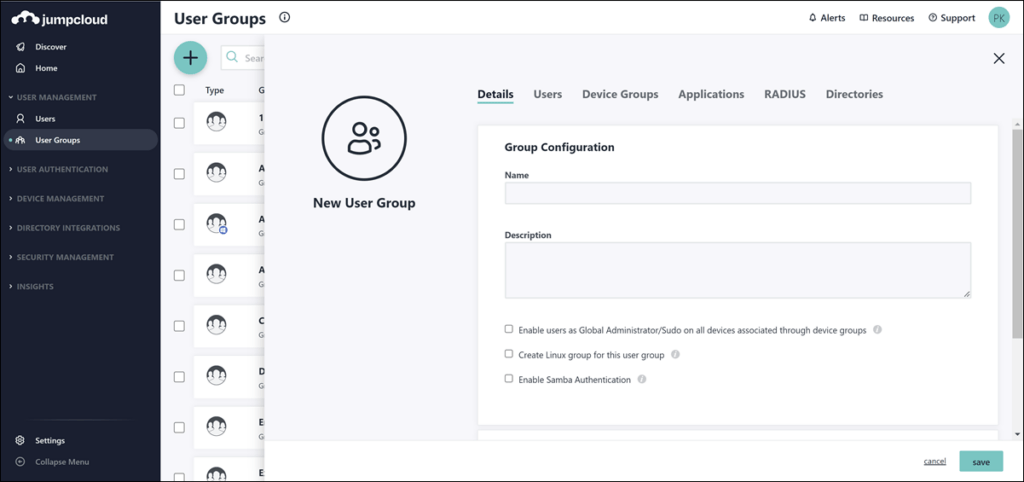The height and width of the screenshot is (482, 1024).
Task: Click the Type column header
Action: tap(214, 90)
